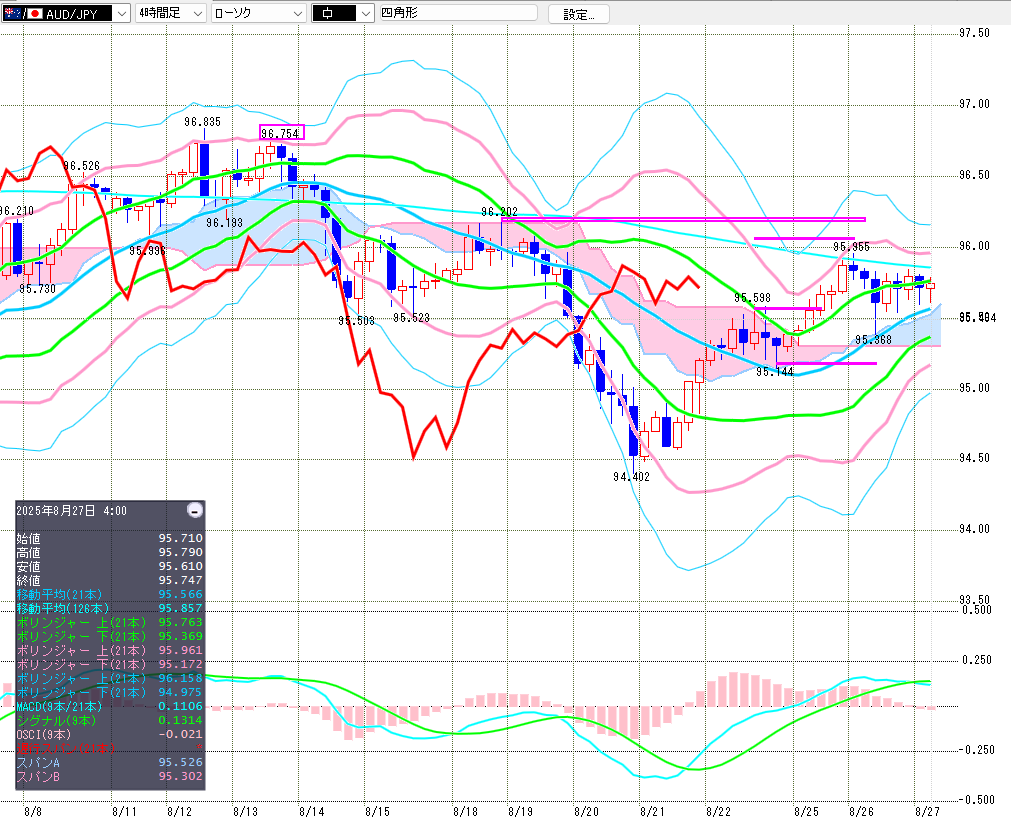The width and height of the screenshot is (1011, 819).
Task: Click the スパンB row valued 95.302
Action: pos(110,776)
